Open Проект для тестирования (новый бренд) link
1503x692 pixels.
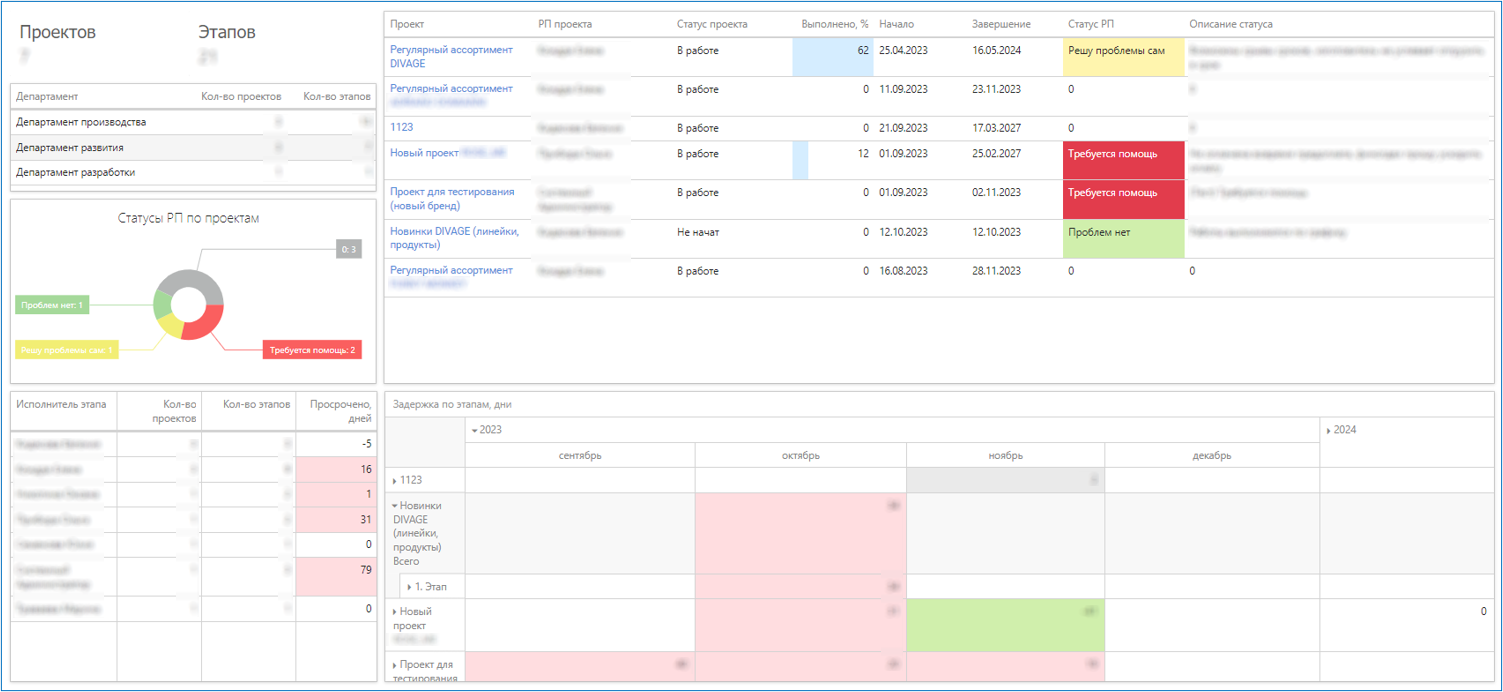(x=452, y=199)
